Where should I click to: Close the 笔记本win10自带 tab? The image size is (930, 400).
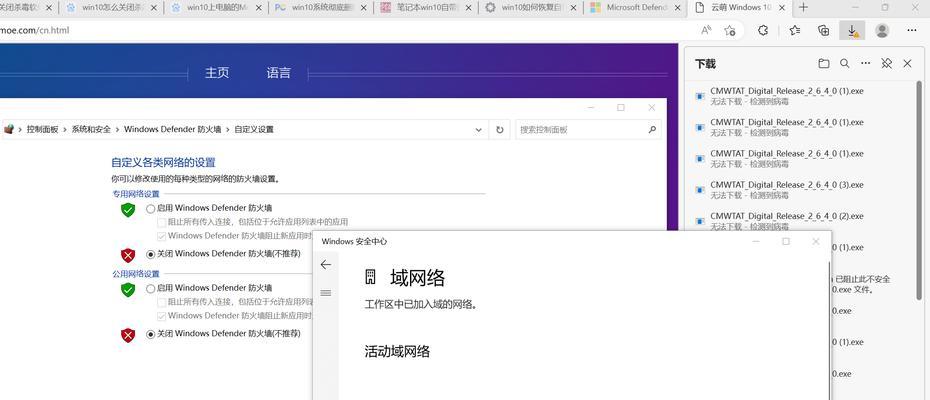coord(470,8)
